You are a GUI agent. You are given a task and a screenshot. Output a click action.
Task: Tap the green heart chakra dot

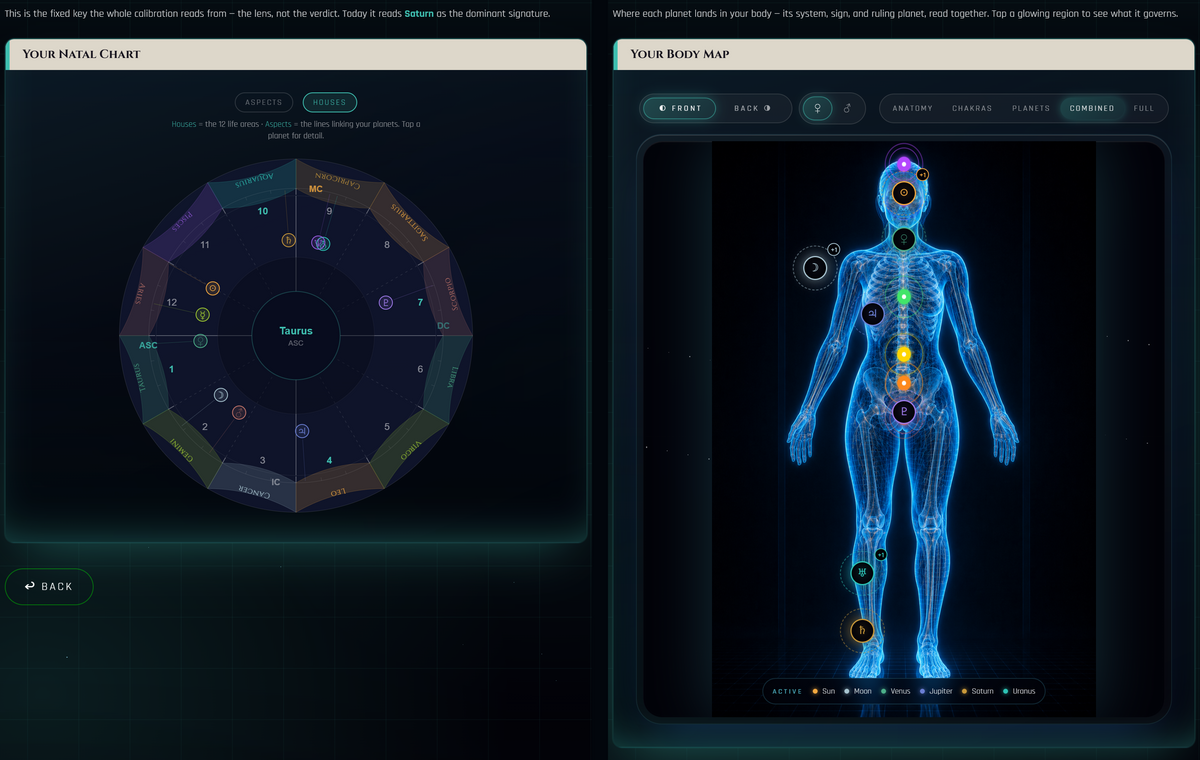[904, 297]
